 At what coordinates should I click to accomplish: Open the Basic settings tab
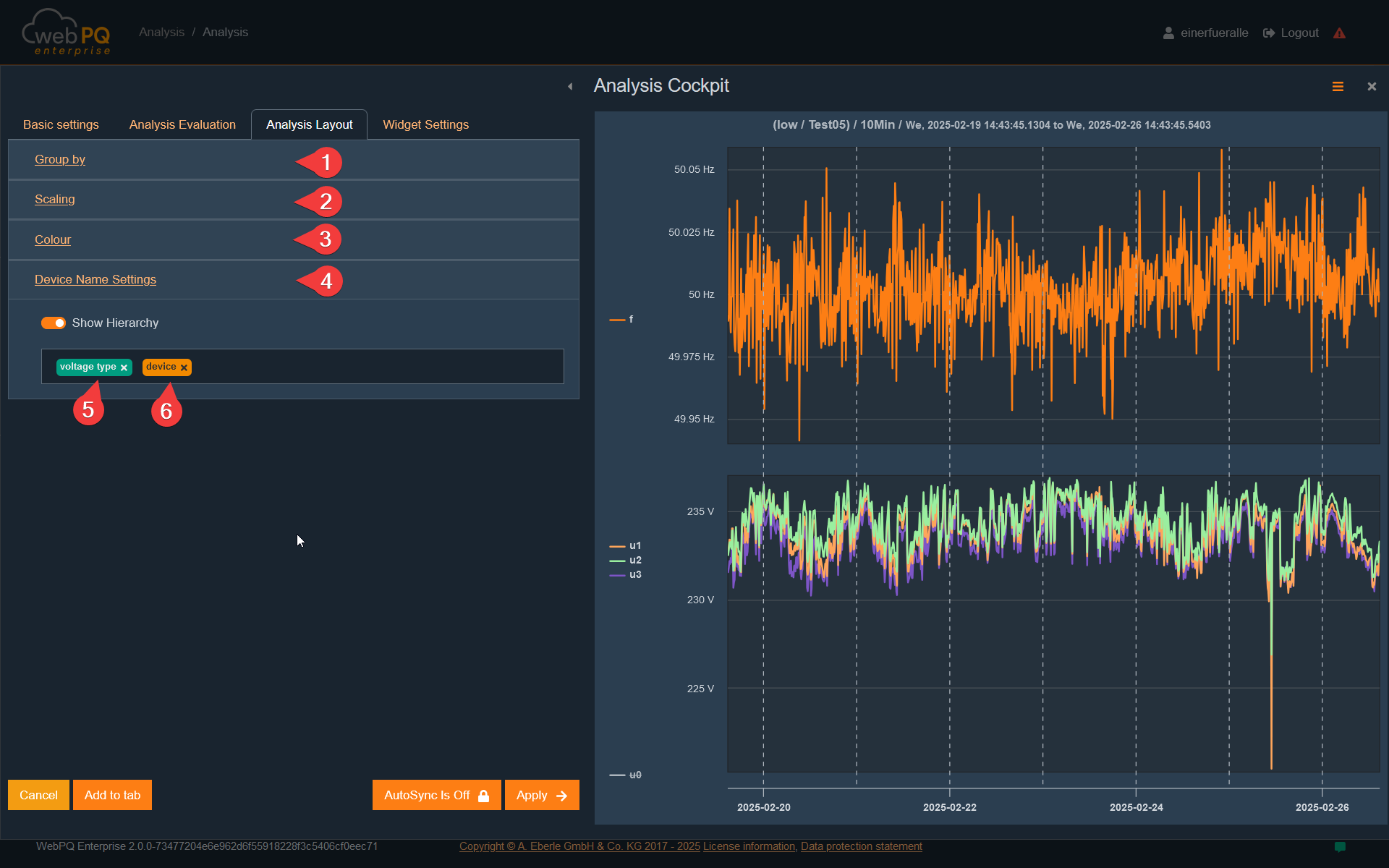click(x=61, y=125)
